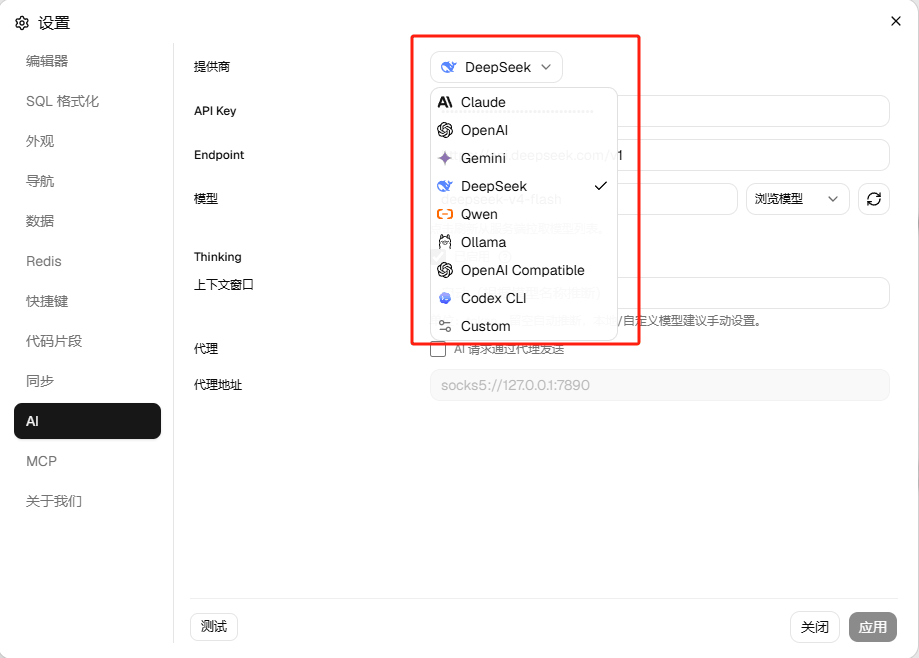919x658 pixels.
Task: Click the 代理地址 socks5 input field
Action: pos(659,385)
